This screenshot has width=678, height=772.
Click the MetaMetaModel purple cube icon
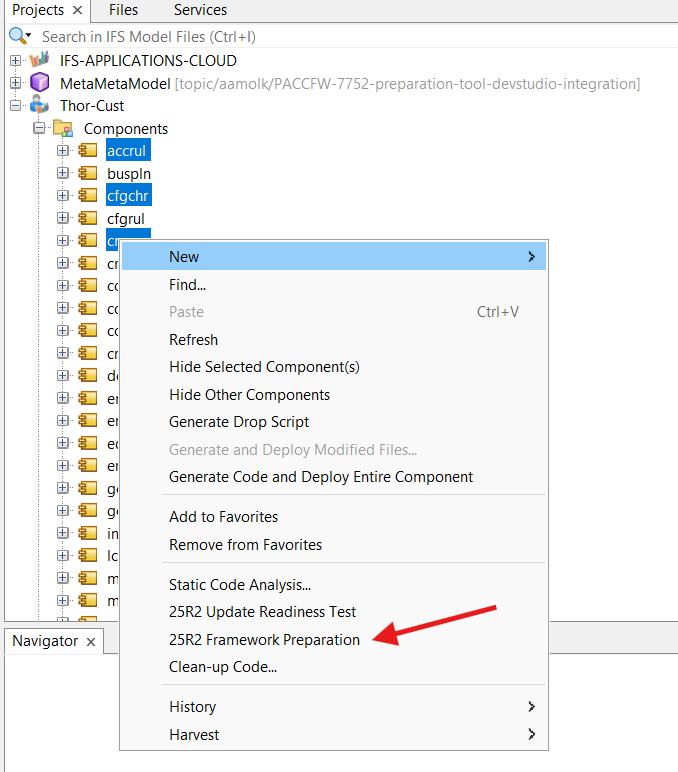point(40,83)
